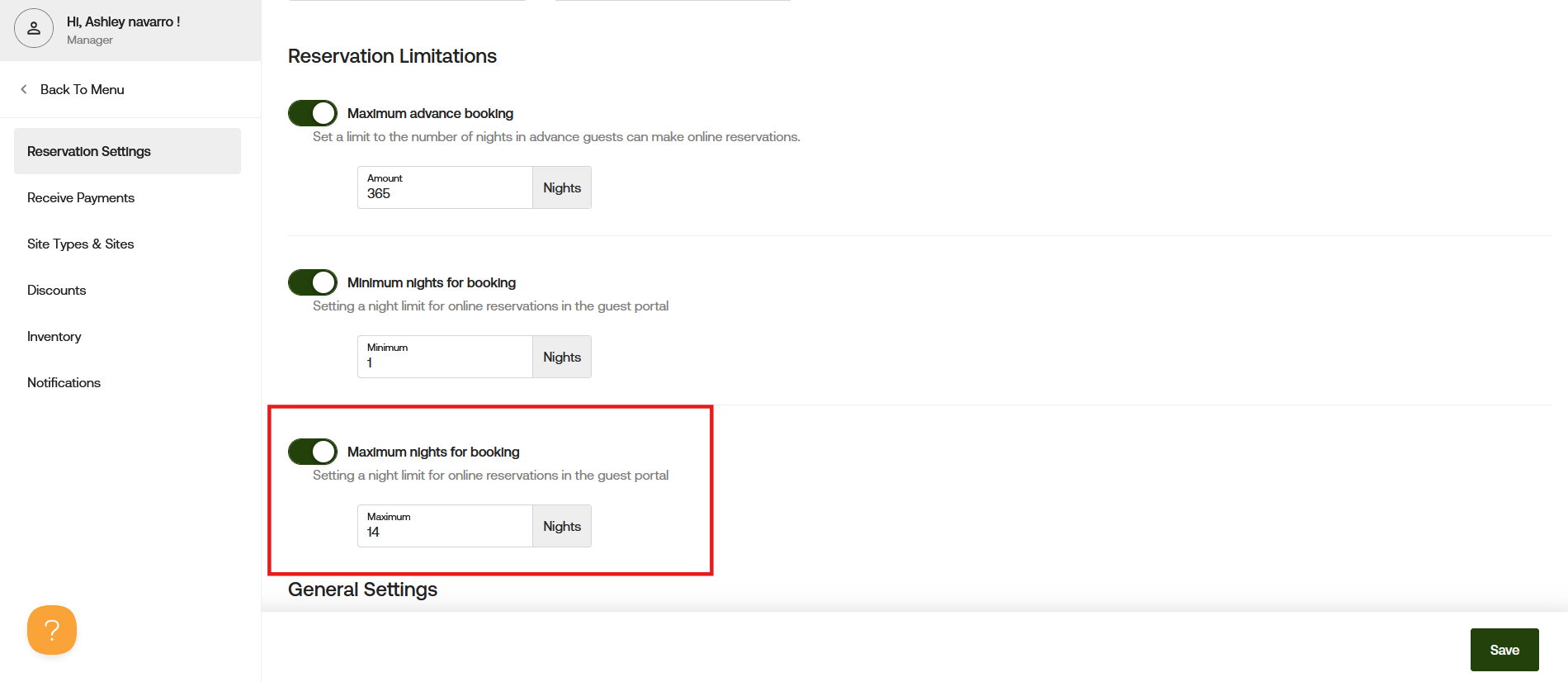Click the Reservation Limitations heading
The height and width of the screenshot is (682, 1568).
point(392,56)
